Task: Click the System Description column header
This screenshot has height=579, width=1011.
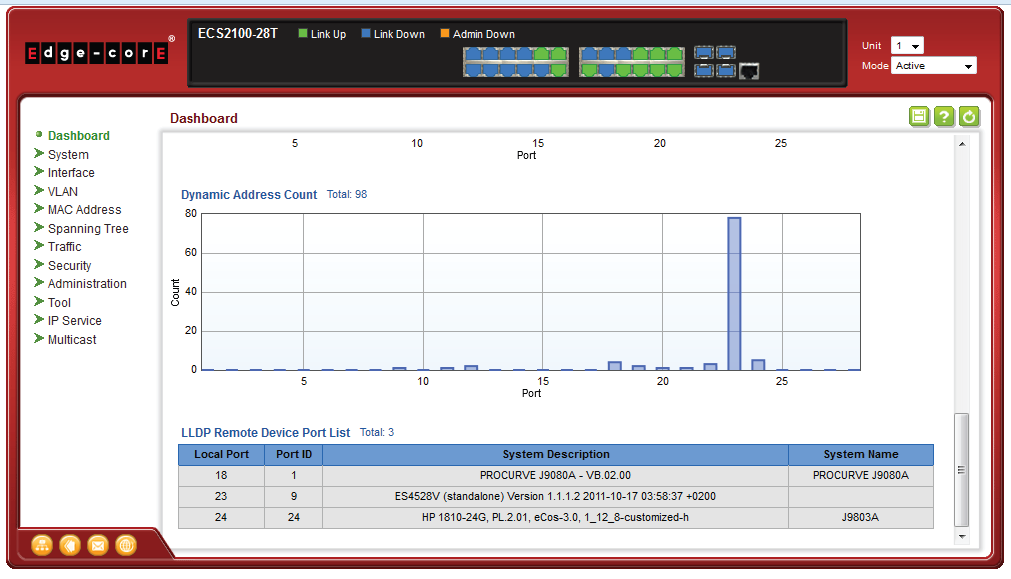Action: click(x=555, y=455)
